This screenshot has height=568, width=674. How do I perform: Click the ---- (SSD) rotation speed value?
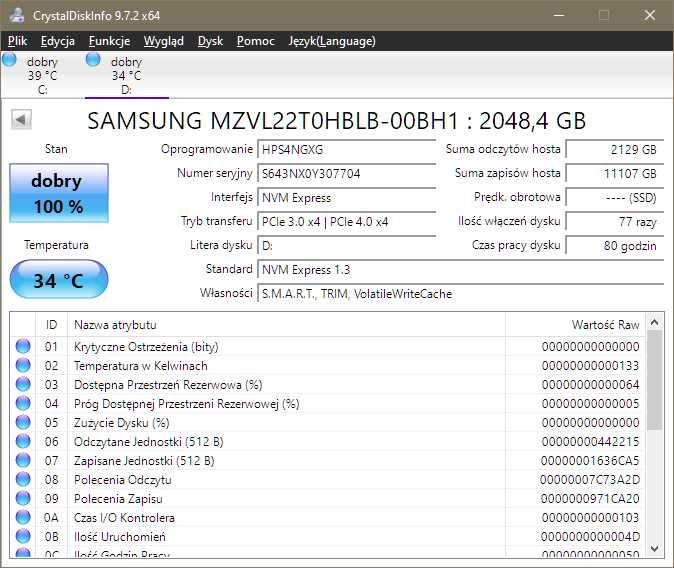[615, 198]
